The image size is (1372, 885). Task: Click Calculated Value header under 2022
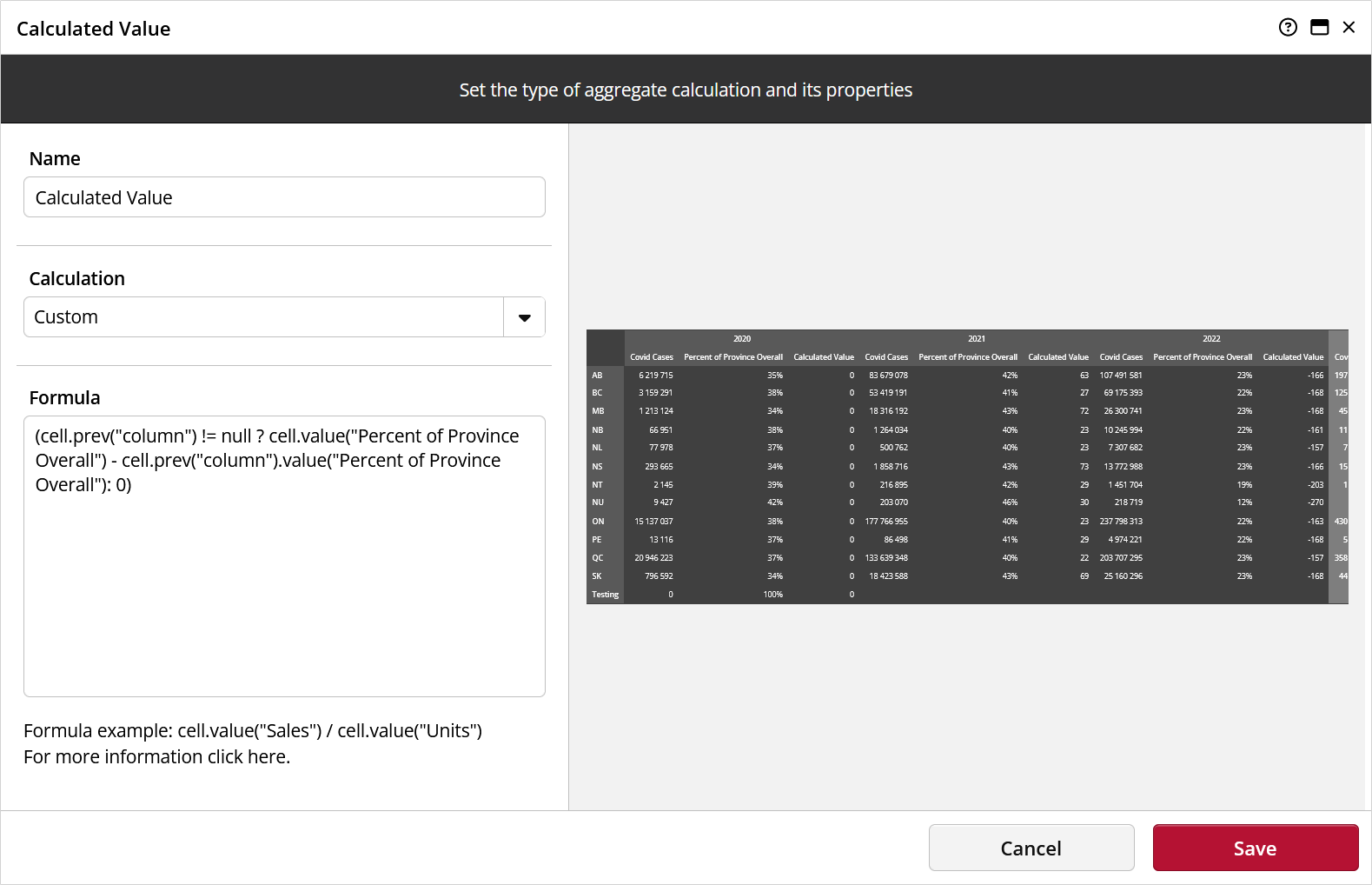pos(1293,357)
